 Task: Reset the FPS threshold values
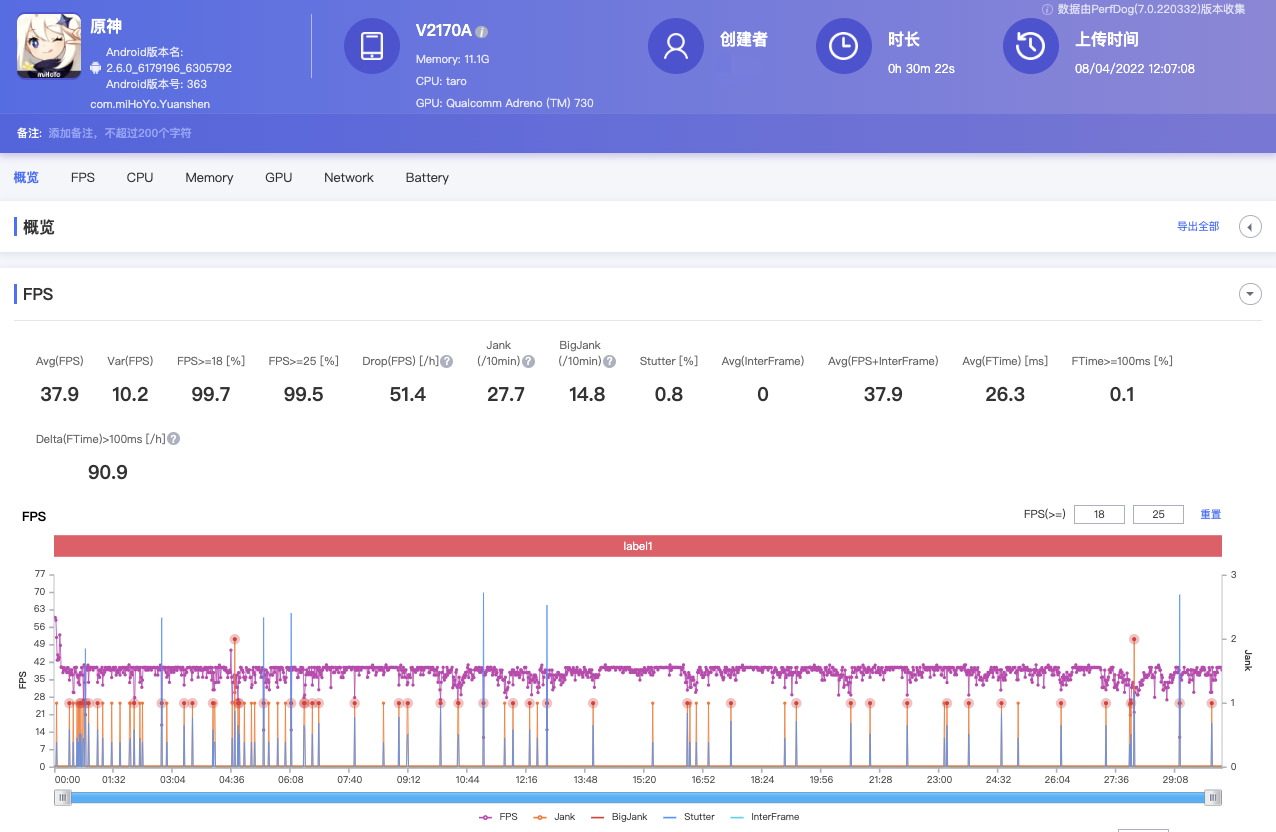pyautogui.click(x=1210, y=514)
